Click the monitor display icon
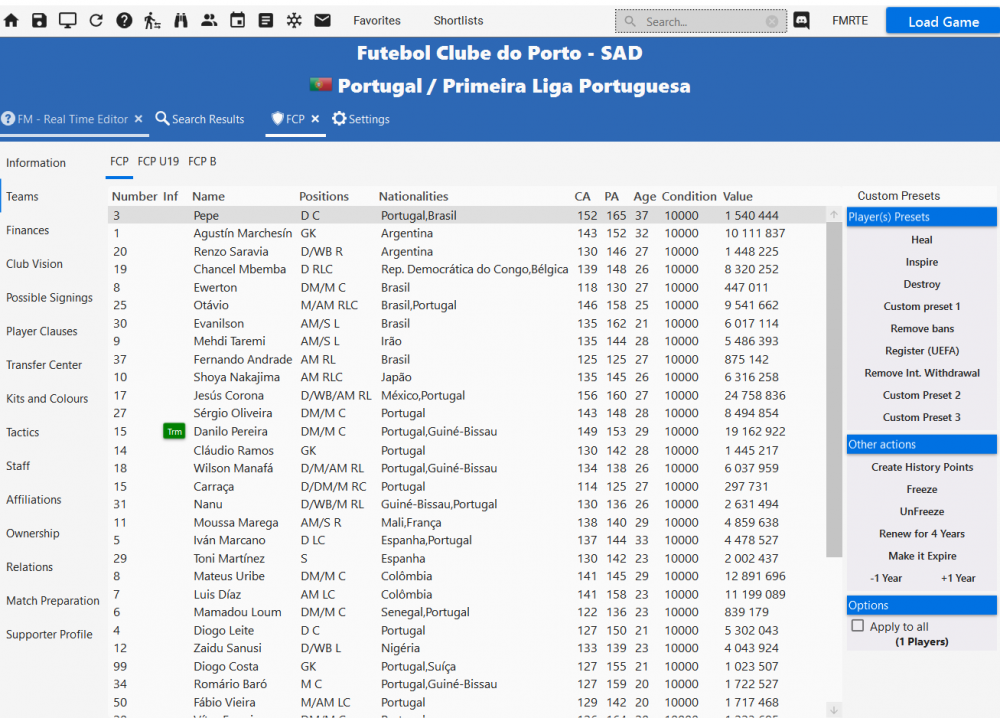Screen dimensions: 1000x718 click(68, 20)
